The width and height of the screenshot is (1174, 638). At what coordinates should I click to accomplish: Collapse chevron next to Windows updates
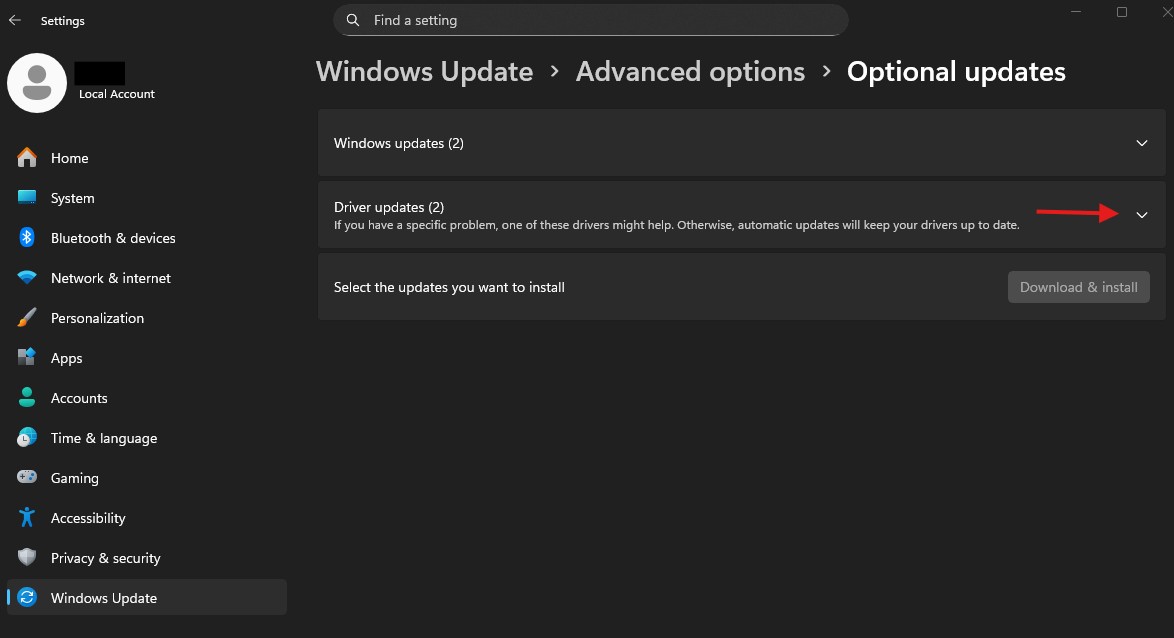click(x=1141, y=143)
